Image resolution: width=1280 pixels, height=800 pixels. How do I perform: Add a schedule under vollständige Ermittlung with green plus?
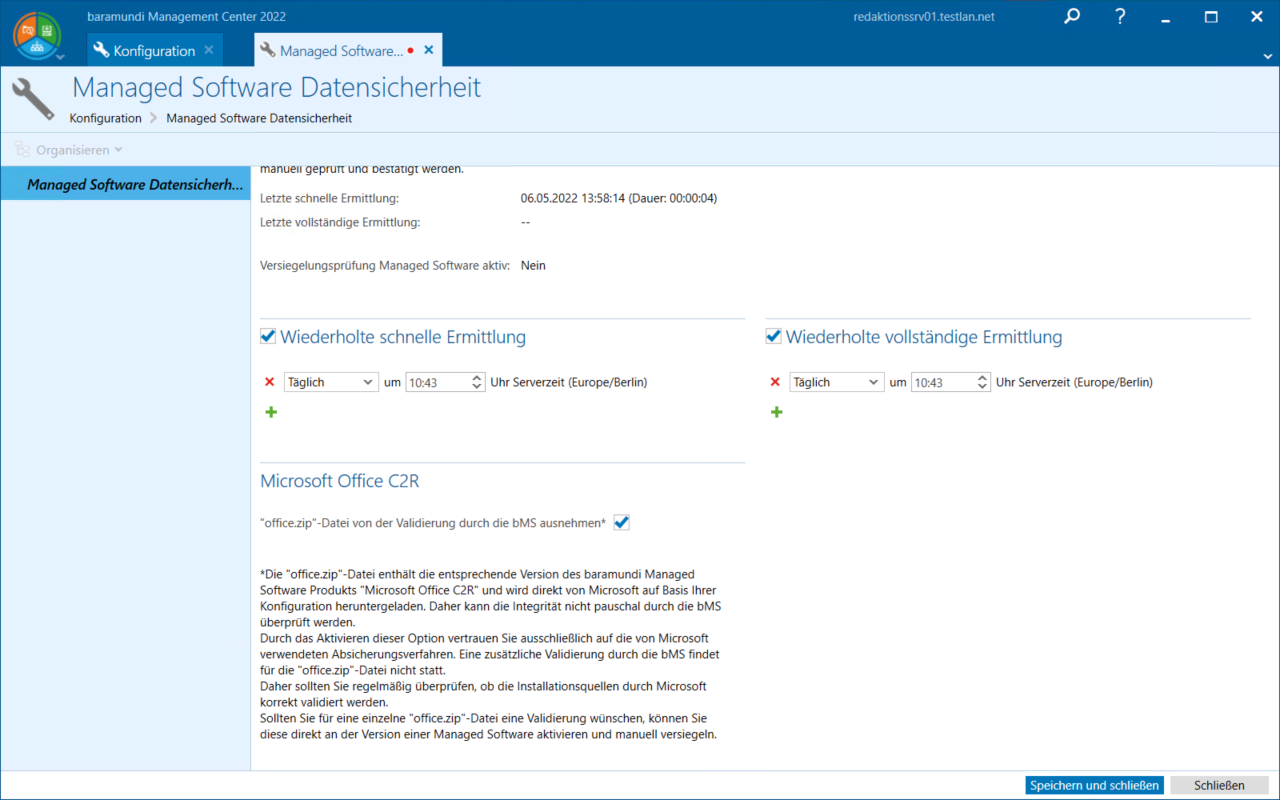pyautogui.click(x=777, y=412)
